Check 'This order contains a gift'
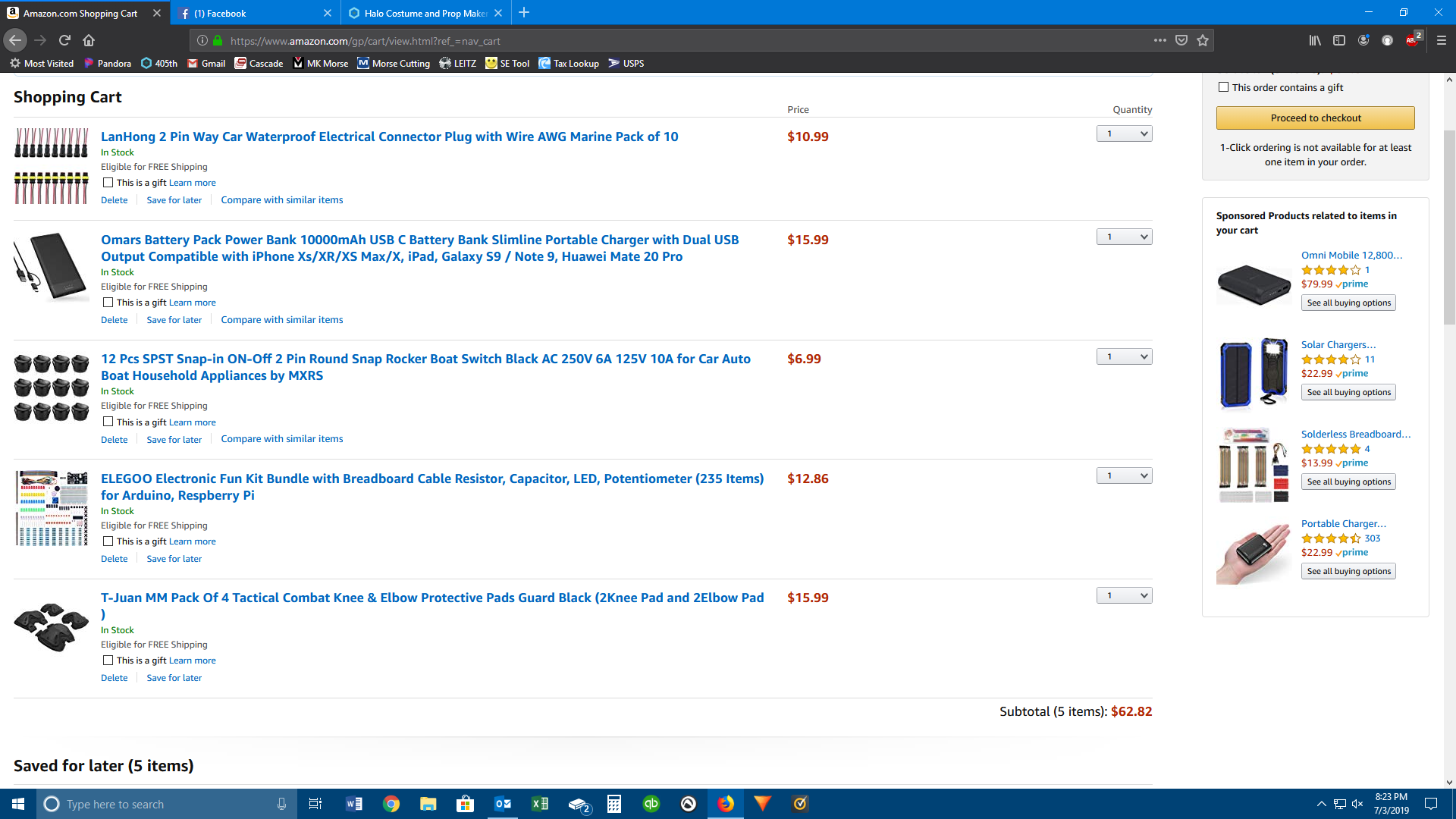1456x819 pixels. pos(1223,87)
